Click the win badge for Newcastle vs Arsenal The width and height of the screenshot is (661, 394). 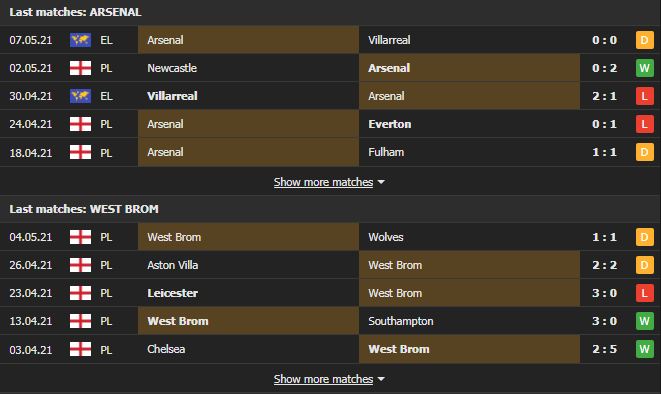pyautogui.click(x=644, y=68)
